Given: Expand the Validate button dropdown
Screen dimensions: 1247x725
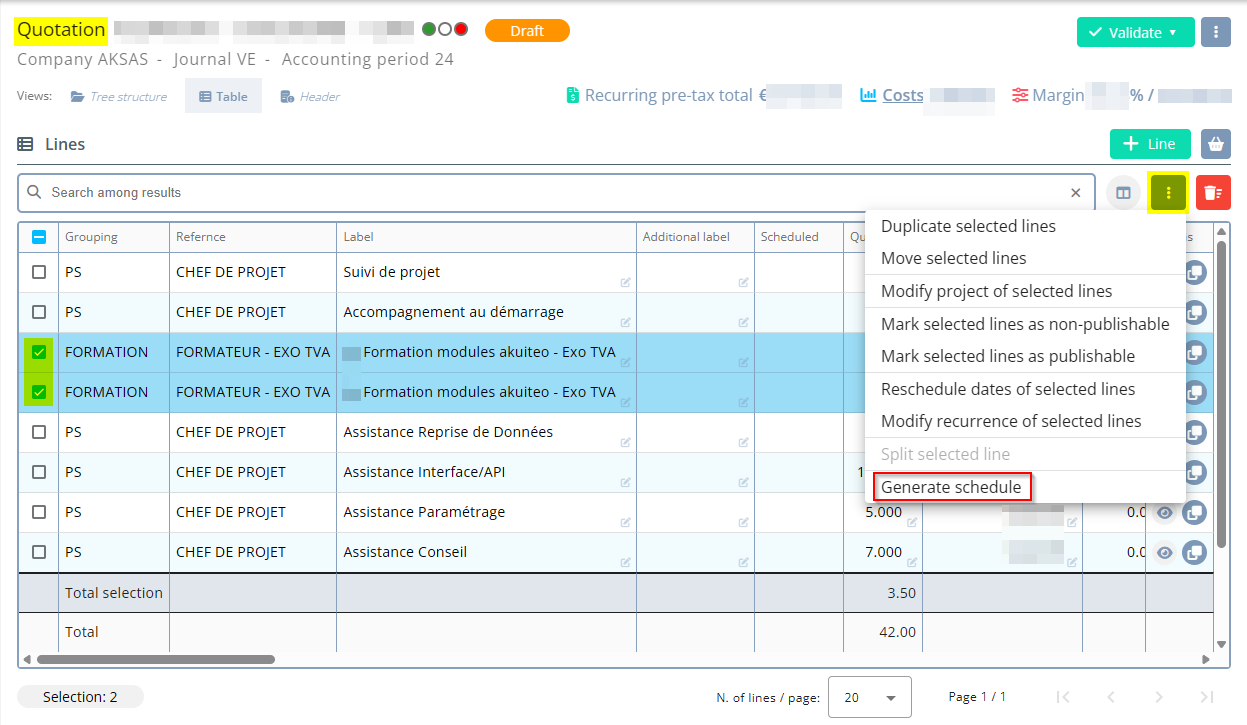Looking at the screenshot, I should click(x=1172, y=32).
